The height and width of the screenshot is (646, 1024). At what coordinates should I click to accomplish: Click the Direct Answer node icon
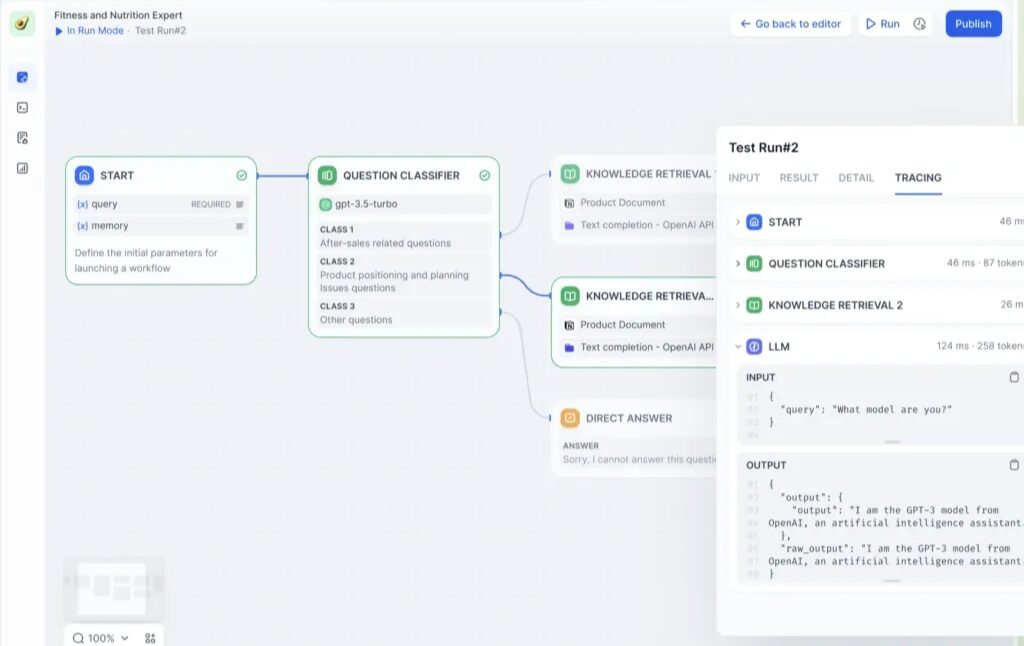(570, 418)
